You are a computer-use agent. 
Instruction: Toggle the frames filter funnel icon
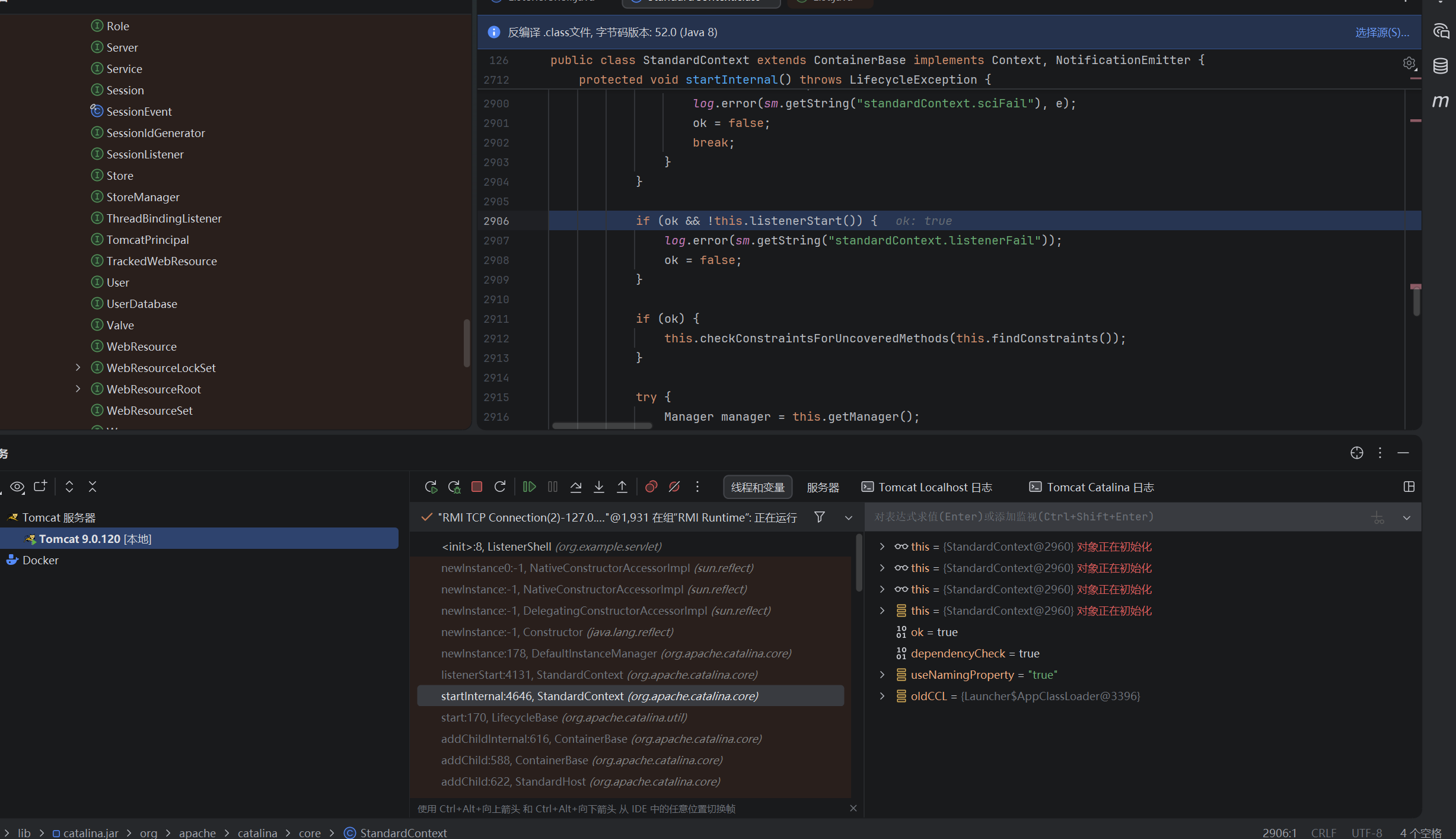(x=820, y=517)
